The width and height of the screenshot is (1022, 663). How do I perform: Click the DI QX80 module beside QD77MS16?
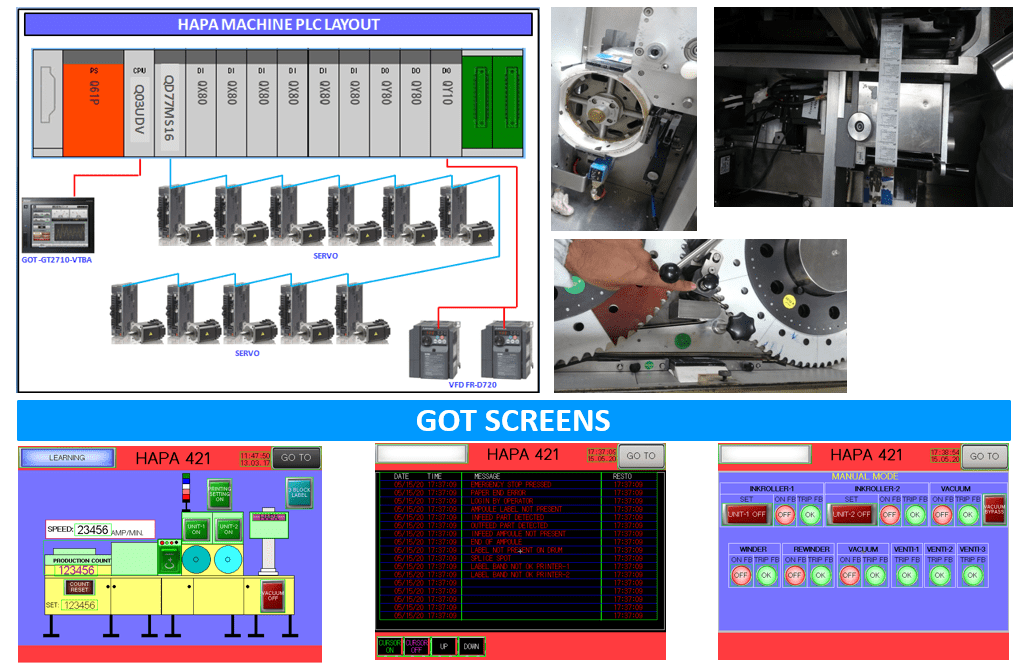(x=200, y=104)
